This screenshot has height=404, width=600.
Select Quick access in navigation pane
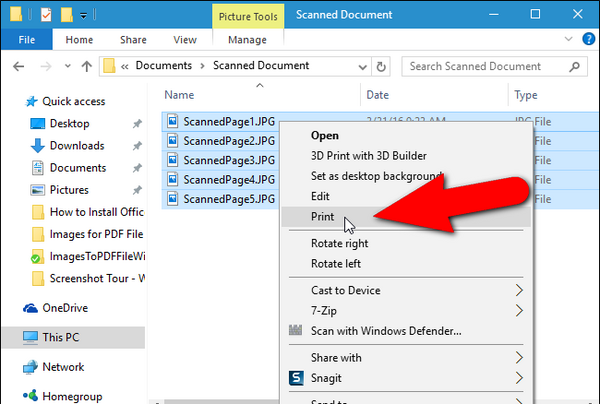click(65, 101)
